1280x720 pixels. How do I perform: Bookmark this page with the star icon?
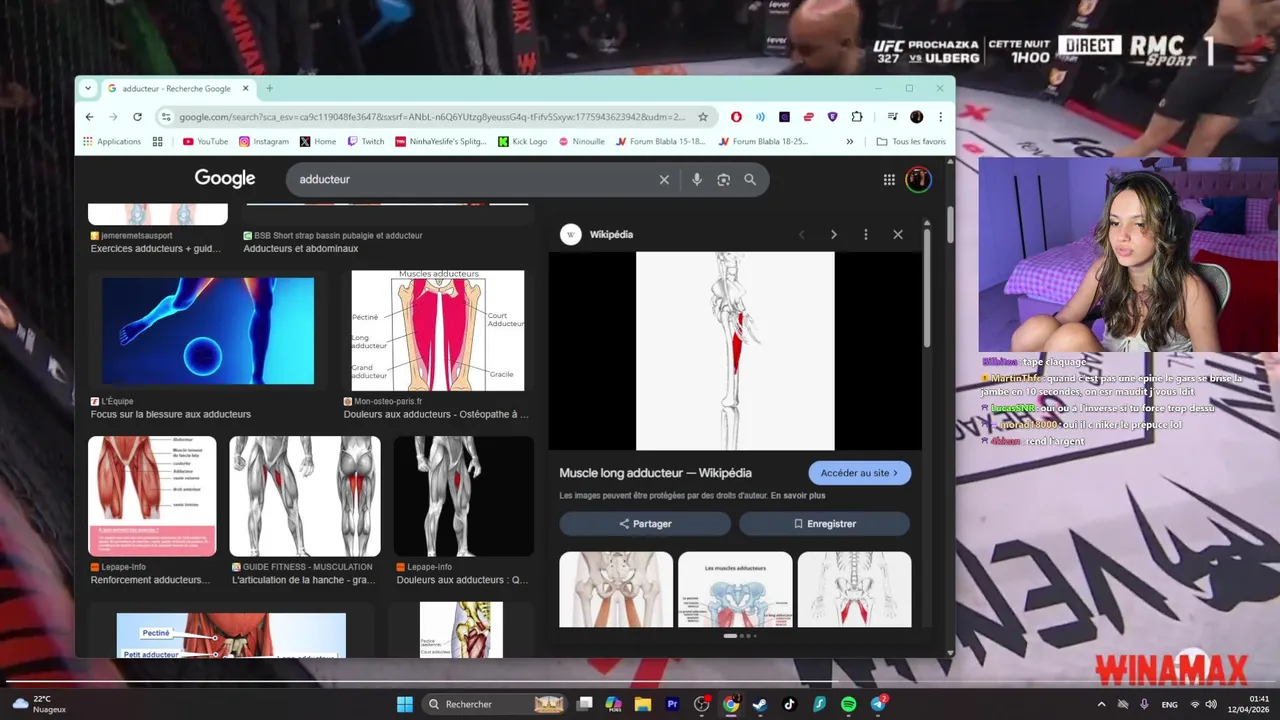tap(703, 117)
